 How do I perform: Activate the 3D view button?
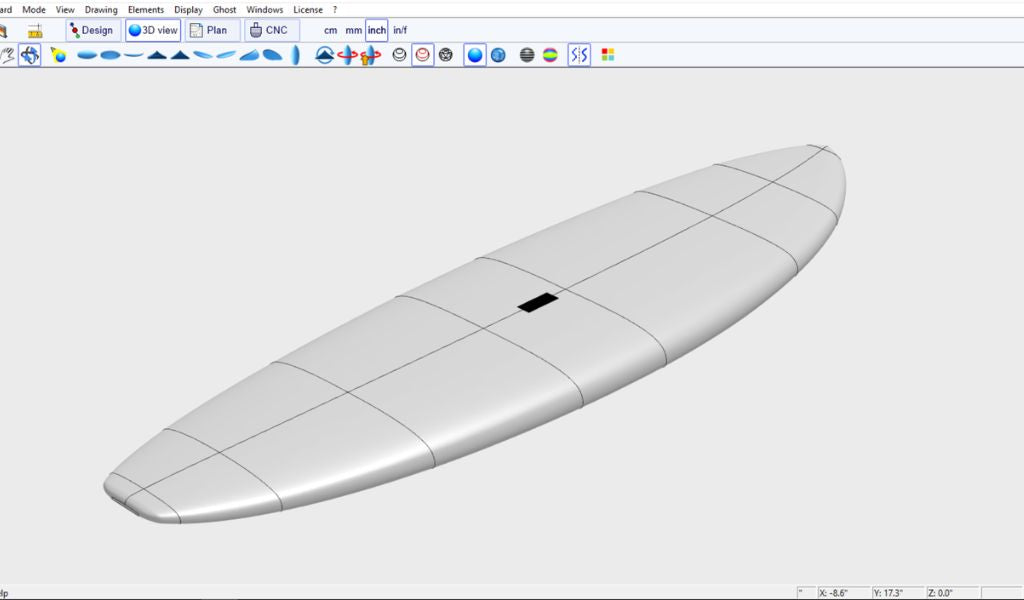coord(153,30)
